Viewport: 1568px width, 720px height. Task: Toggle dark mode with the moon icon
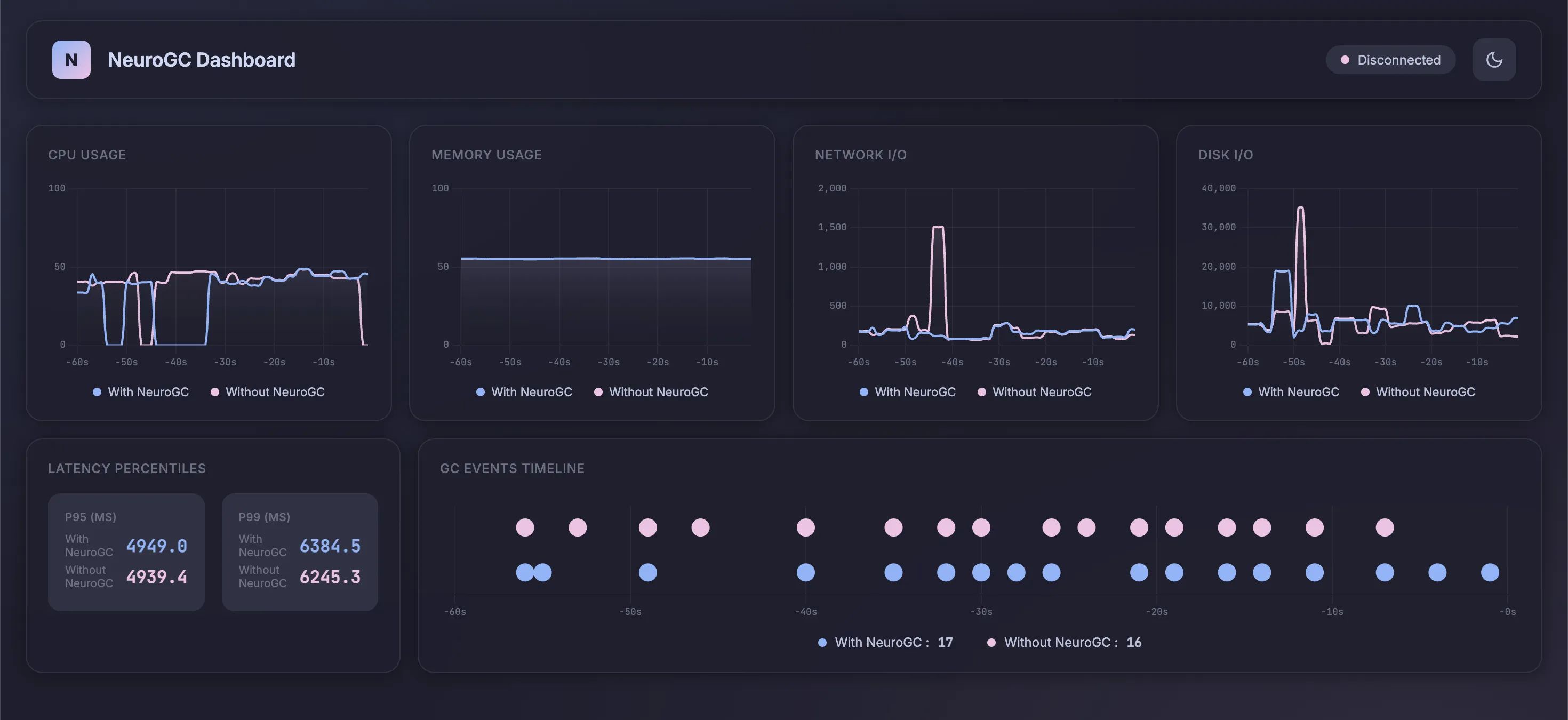1494,60
